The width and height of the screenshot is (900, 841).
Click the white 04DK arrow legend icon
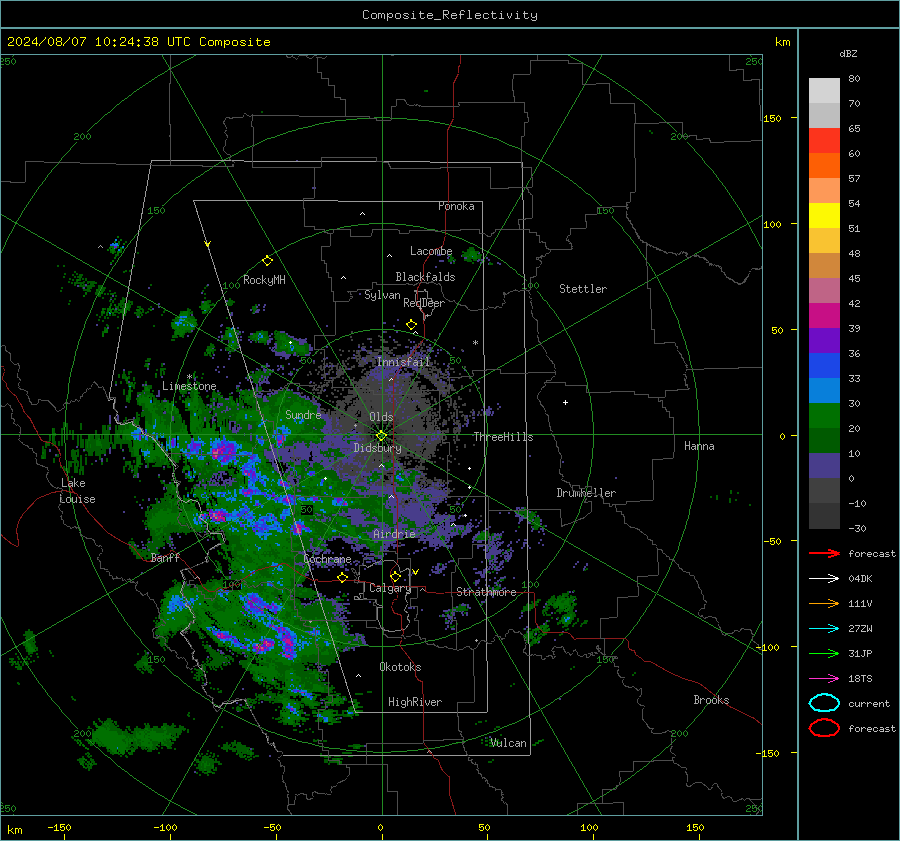[824, 579]
